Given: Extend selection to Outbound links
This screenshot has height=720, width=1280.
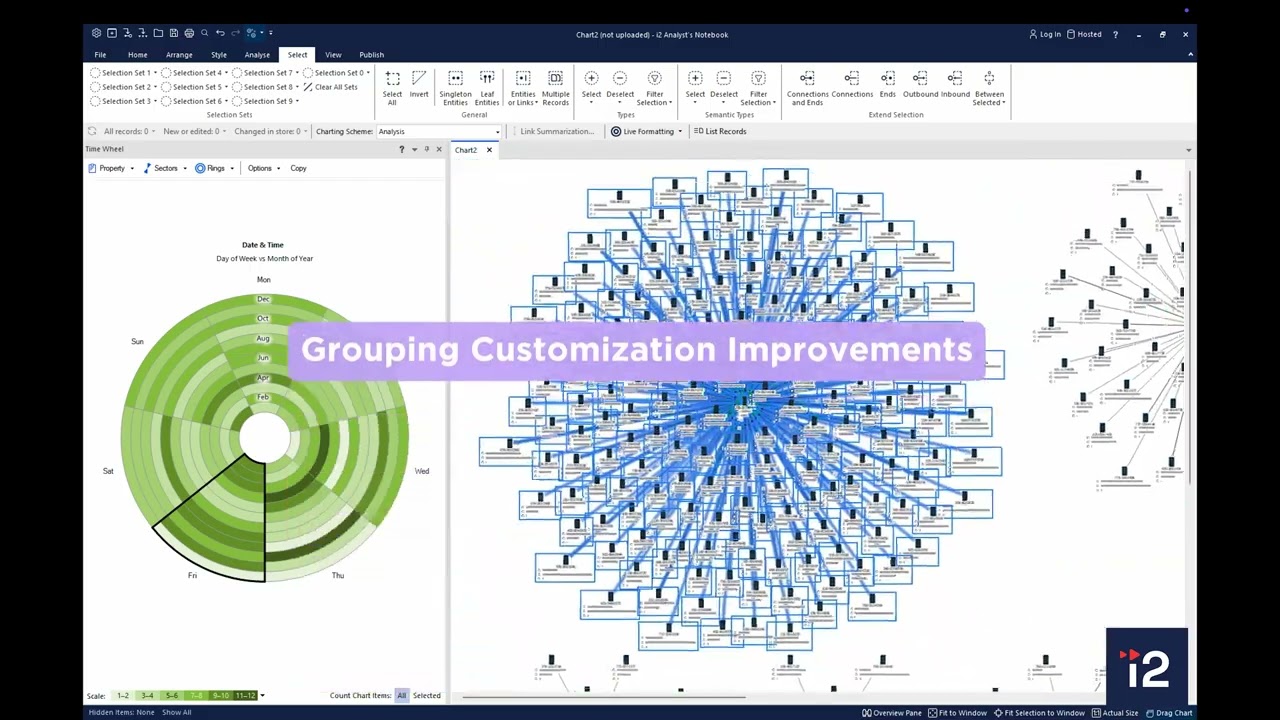Looking at the screenshot, I should tap(920, 78).
